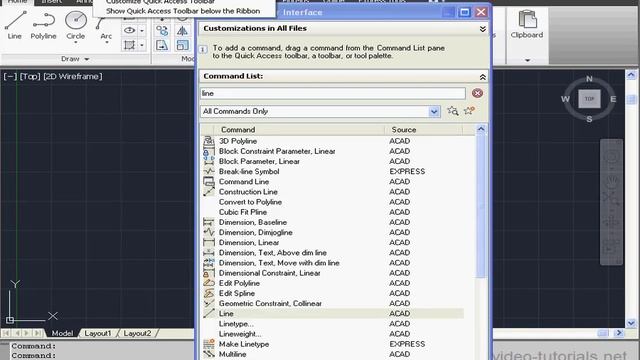Click the Break-line Symbol command icon

pos(209,171)
